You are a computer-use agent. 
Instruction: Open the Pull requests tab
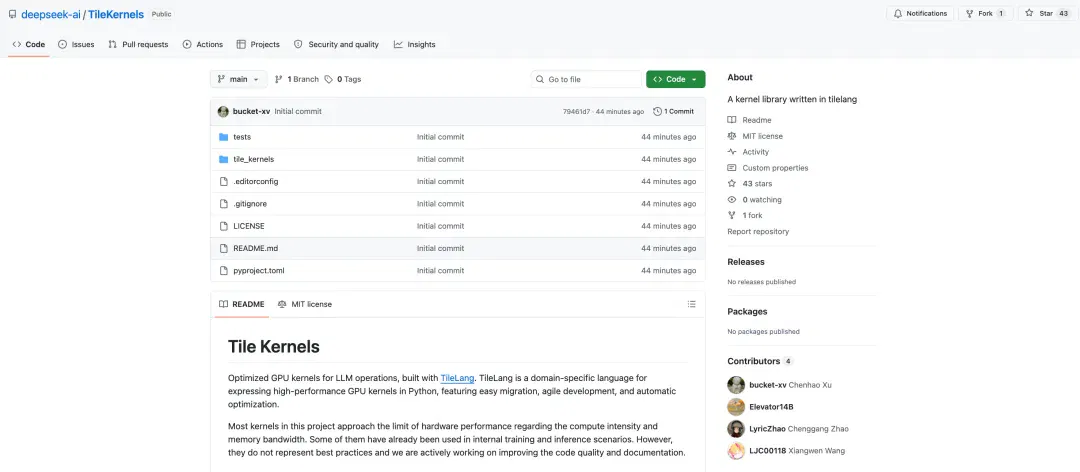(x=138, y=44)
